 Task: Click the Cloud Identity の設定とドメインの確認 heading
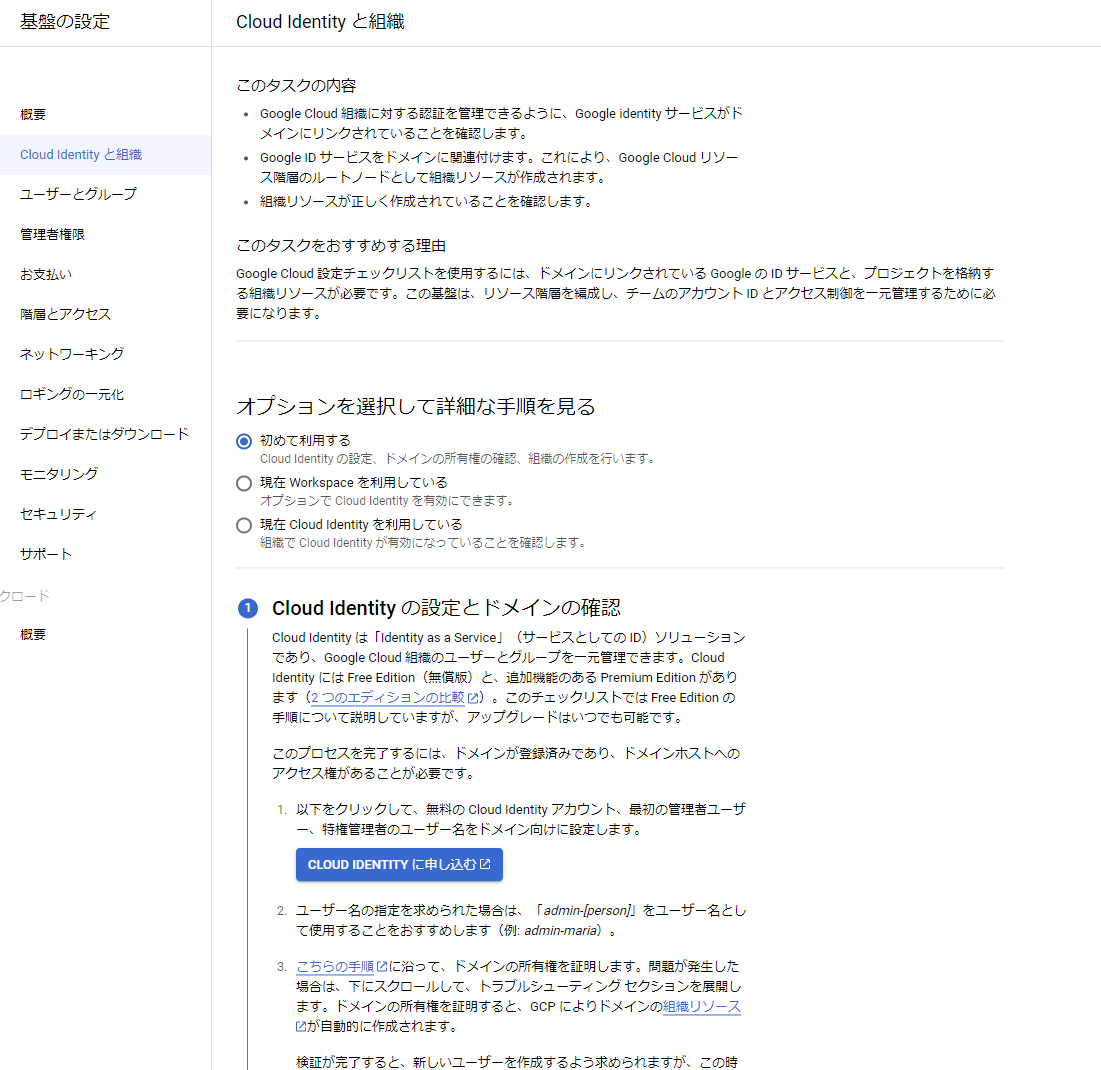pyautogui.click(x=447, y=608)
